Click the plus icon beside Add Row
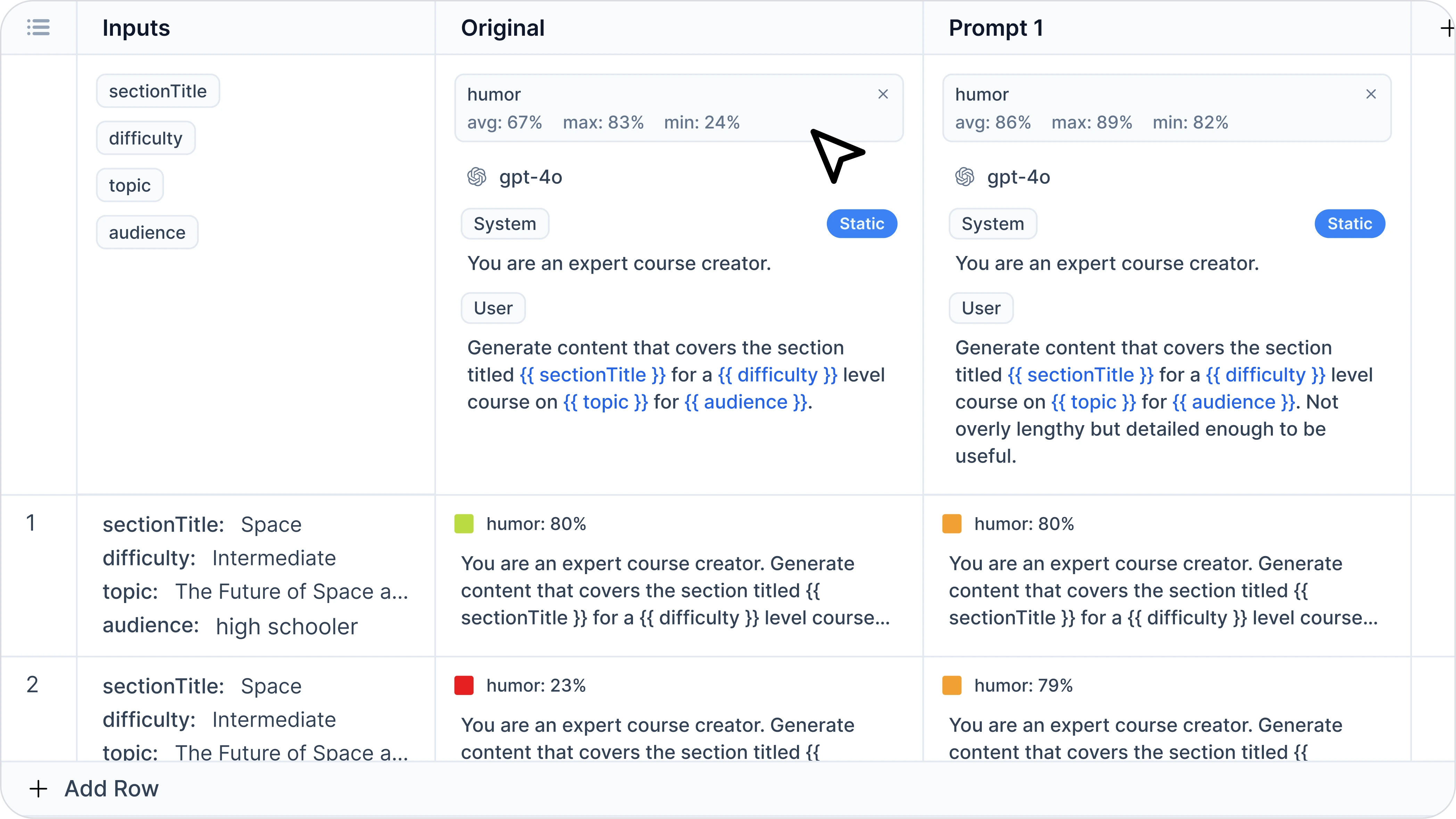Screen dimensions: 1456x819 (39, 788)
